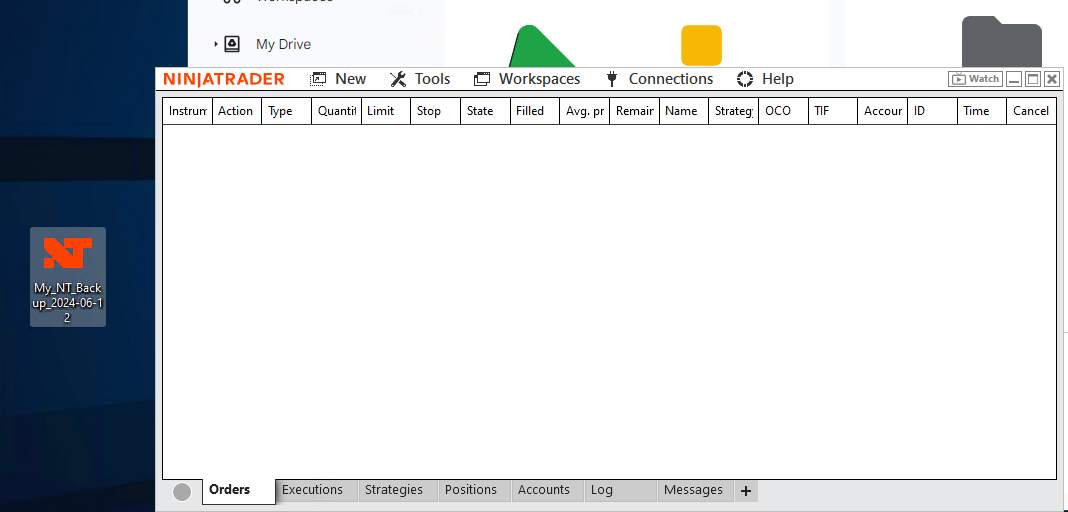The width and height of the screenshot is (1068, 512).
Task: Expand My Drive tree arrow
Action: tap(216, 44)
